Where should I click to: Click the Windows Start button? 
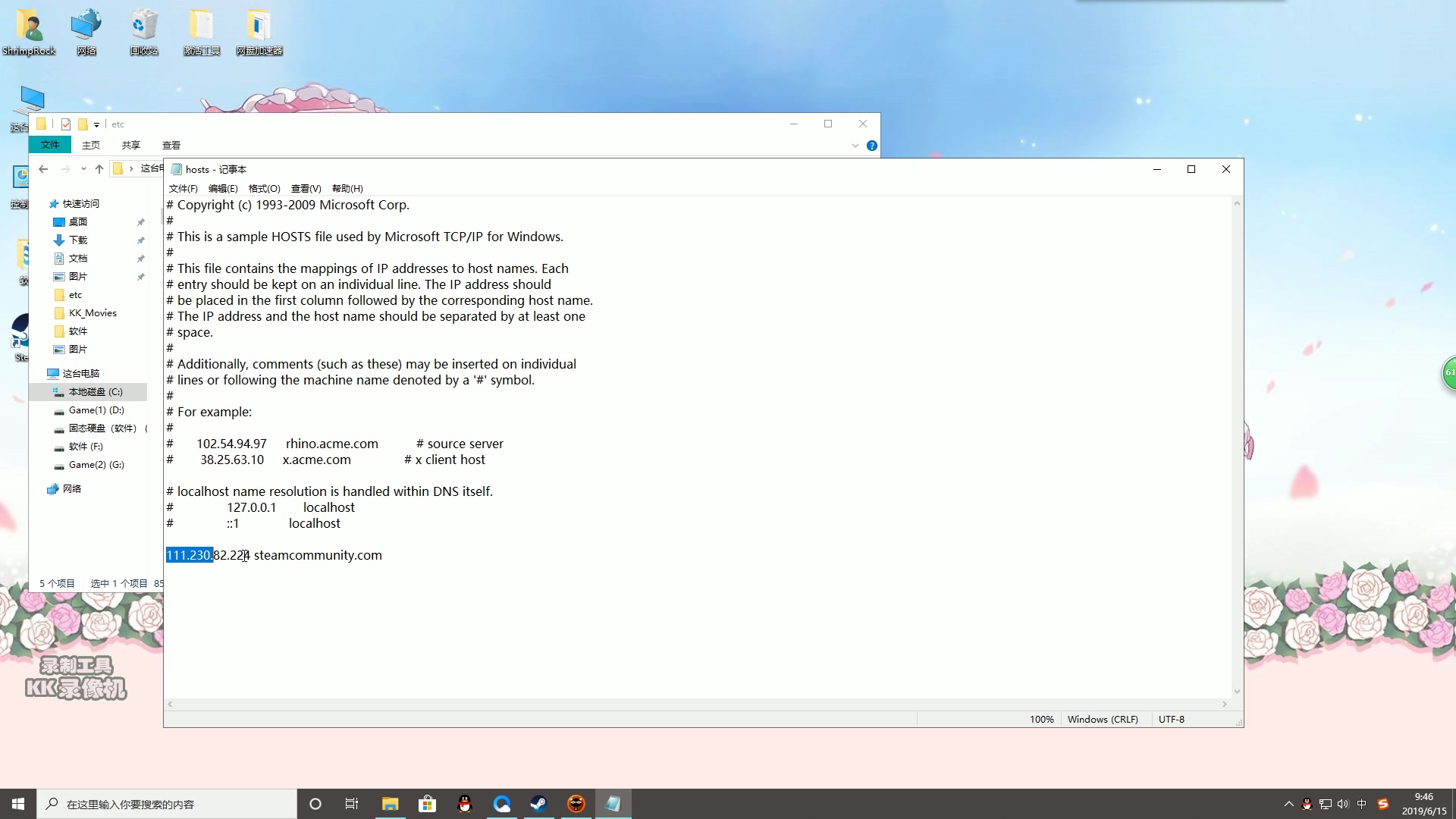click(x=18, y=804)
